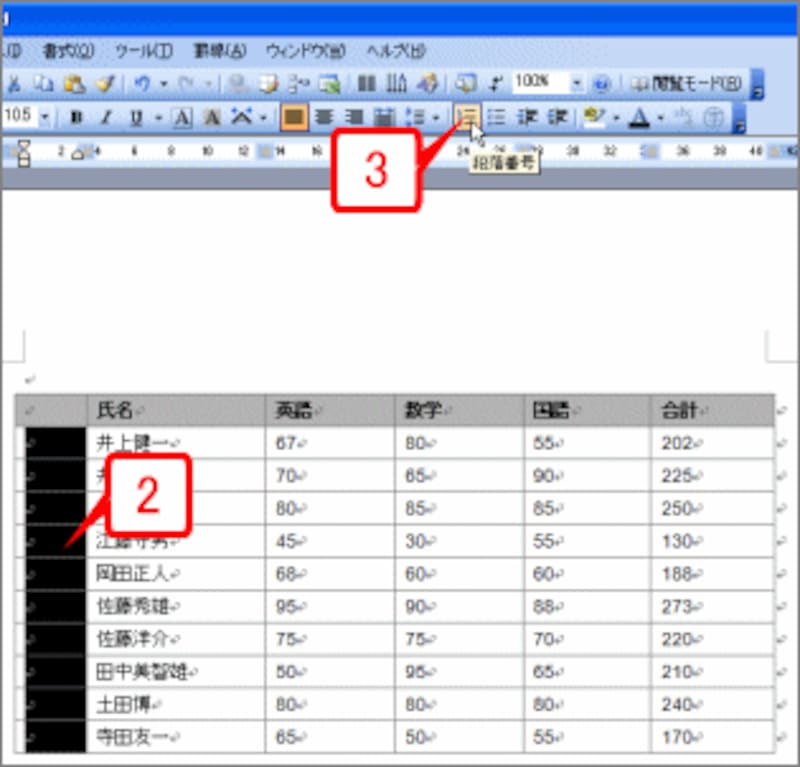Image resolution: width=800 pixels, height=767 pixels.
Task: Select the 段落番号 numbering icon
Action: pyautogui.click(x=466, y=117)
